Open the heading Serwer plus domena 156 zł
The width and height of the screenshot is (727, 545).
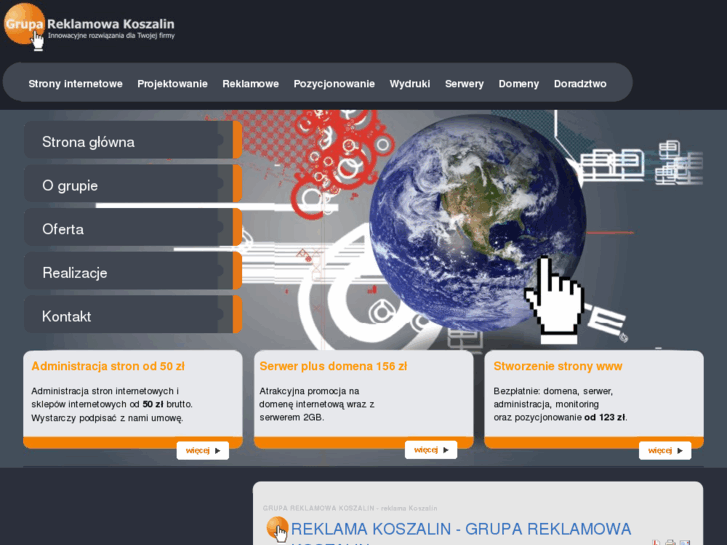(x=333, y=366)
